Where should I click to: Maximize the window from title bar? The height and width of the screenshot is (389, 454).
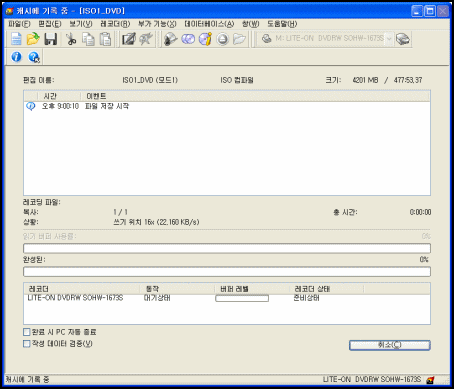click(x=430, y=11)
